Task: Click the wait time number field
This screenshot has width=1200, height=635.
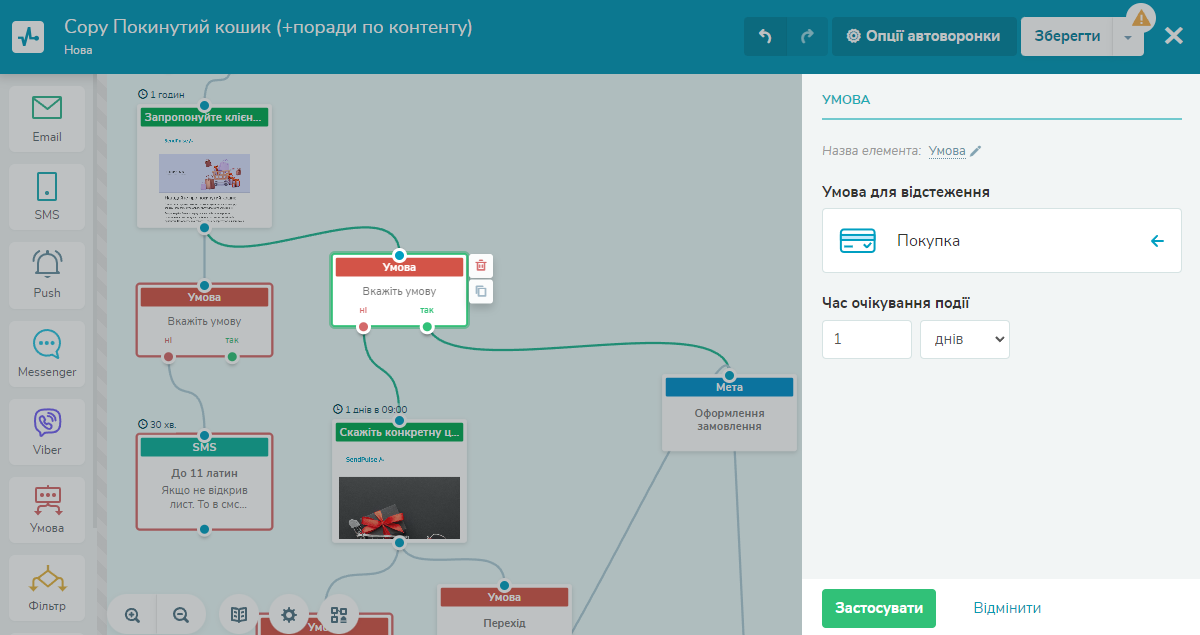Action: pyautogui.click(x=866, y=339)
